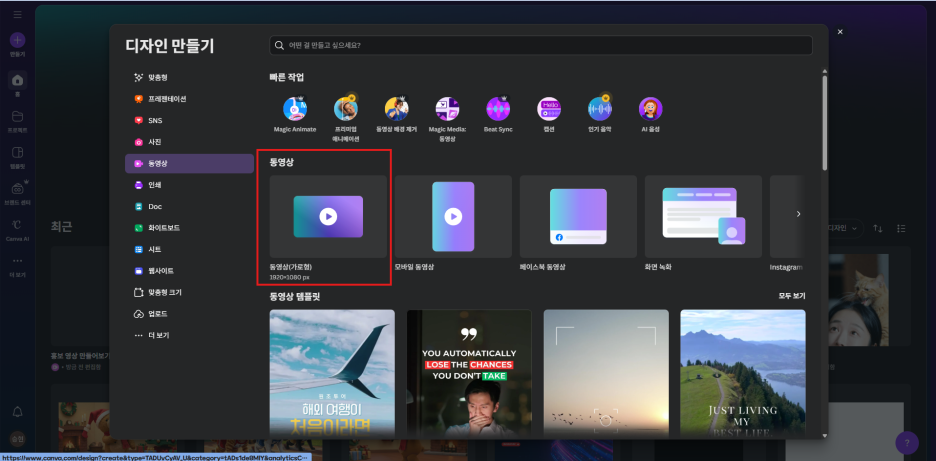Select the 업로드 category
Viewport: 936px width, 461px height.
(189, 314)
